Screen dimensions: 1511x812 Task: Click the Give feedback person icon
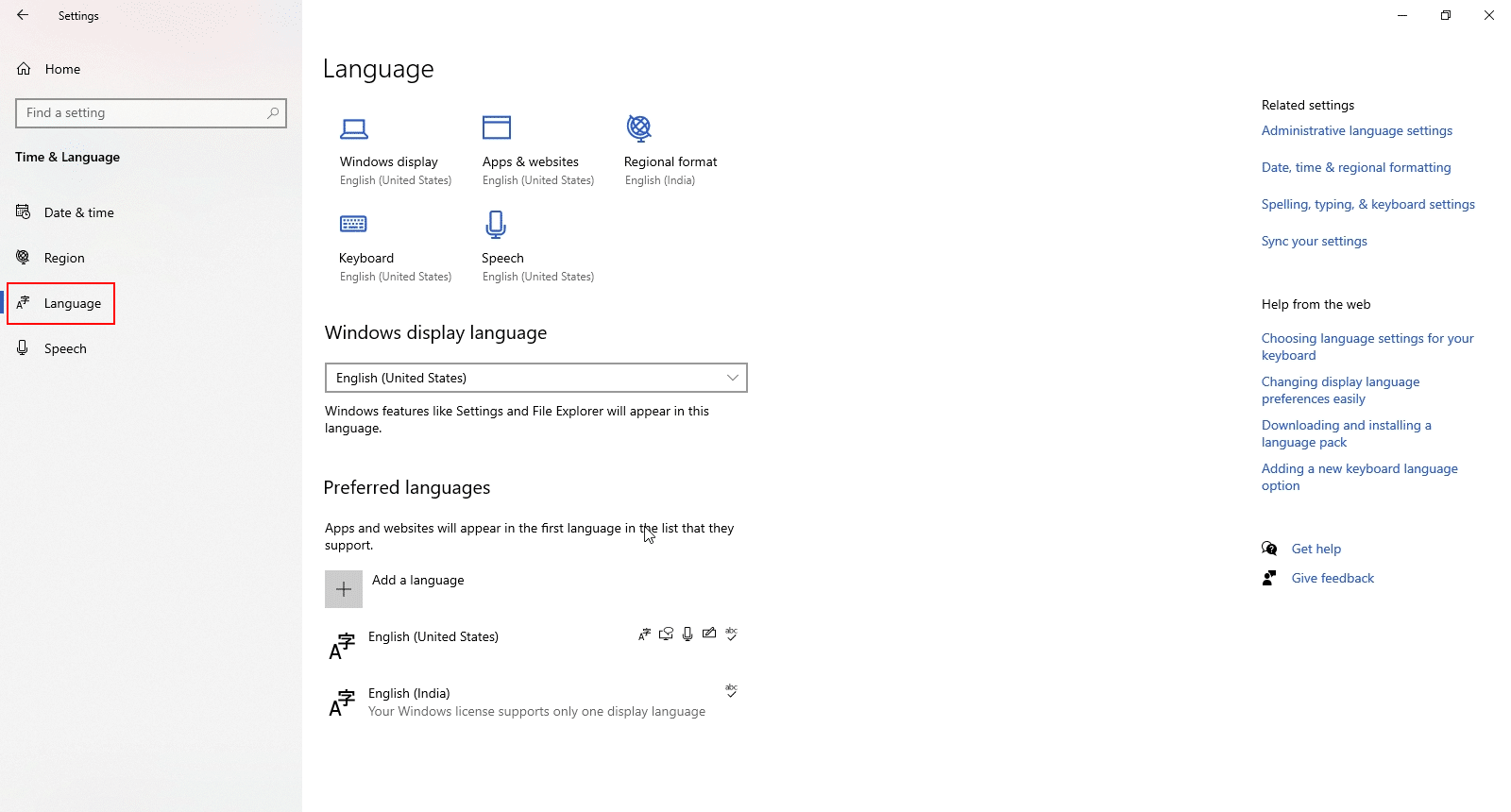pos(1269,578)
